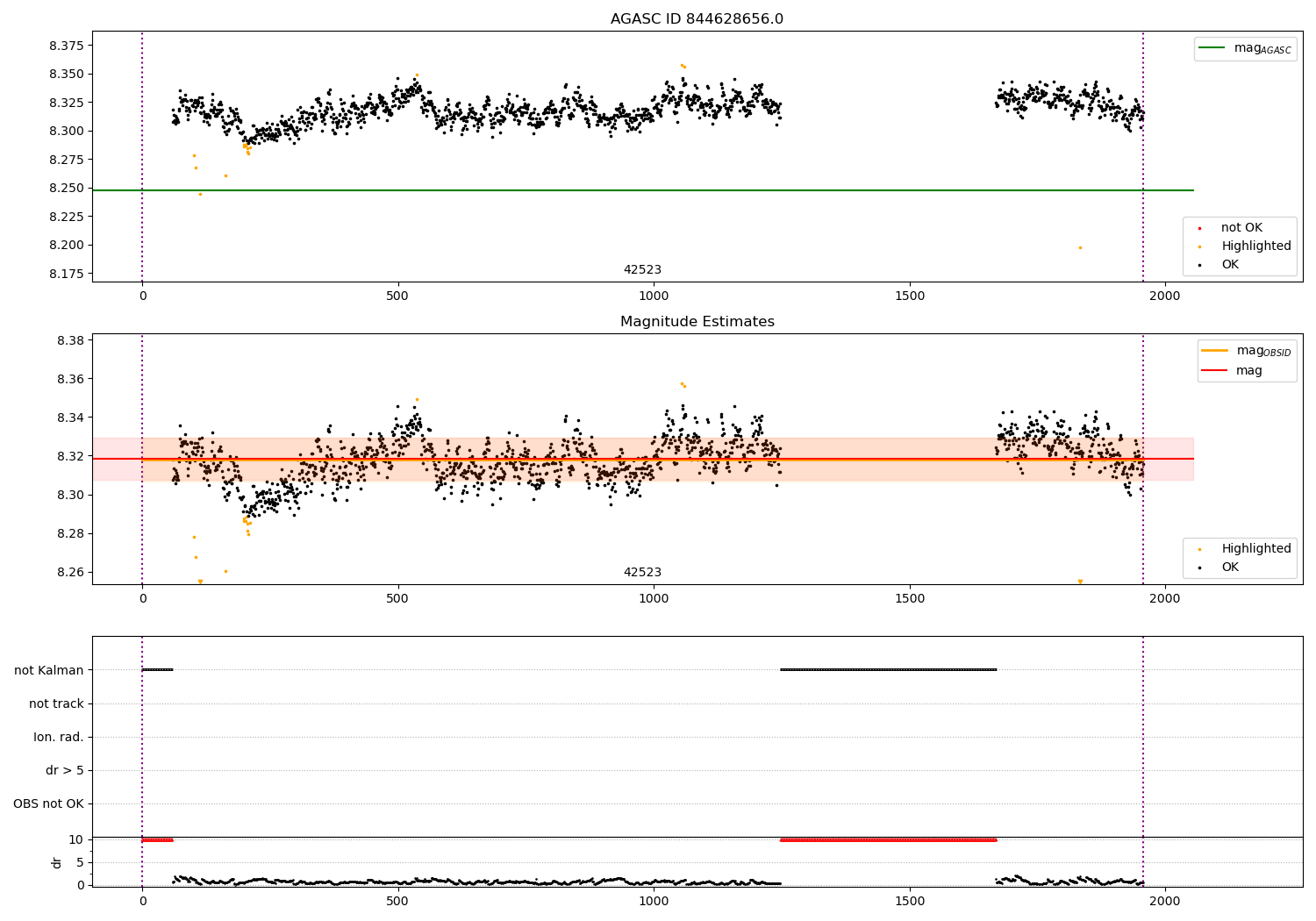1316x921 pixels.
Task: Click the "not OK" legend entry in the top plot
Action: [1241, 228]
